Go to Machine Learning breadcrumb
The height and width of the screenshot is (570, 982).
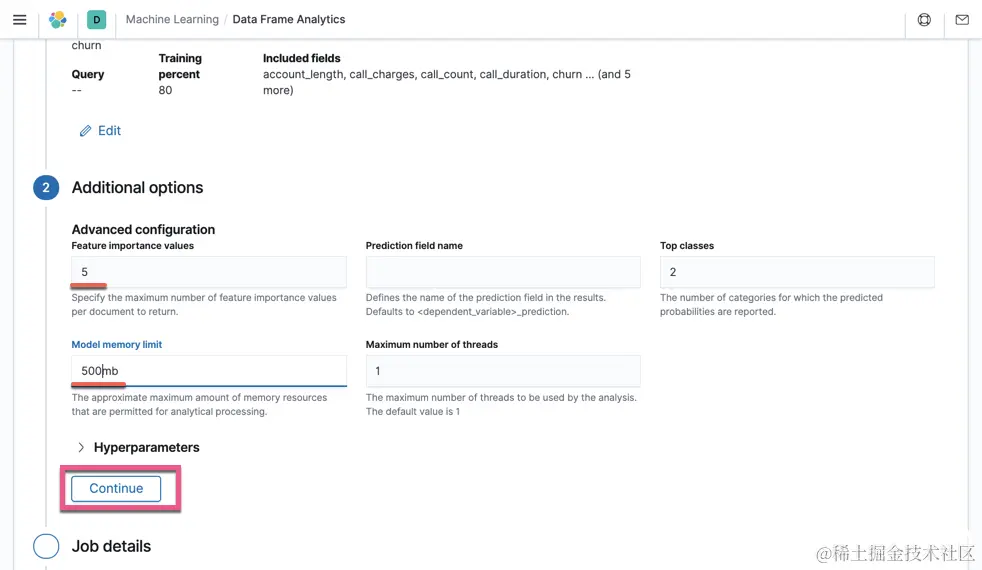172,19
